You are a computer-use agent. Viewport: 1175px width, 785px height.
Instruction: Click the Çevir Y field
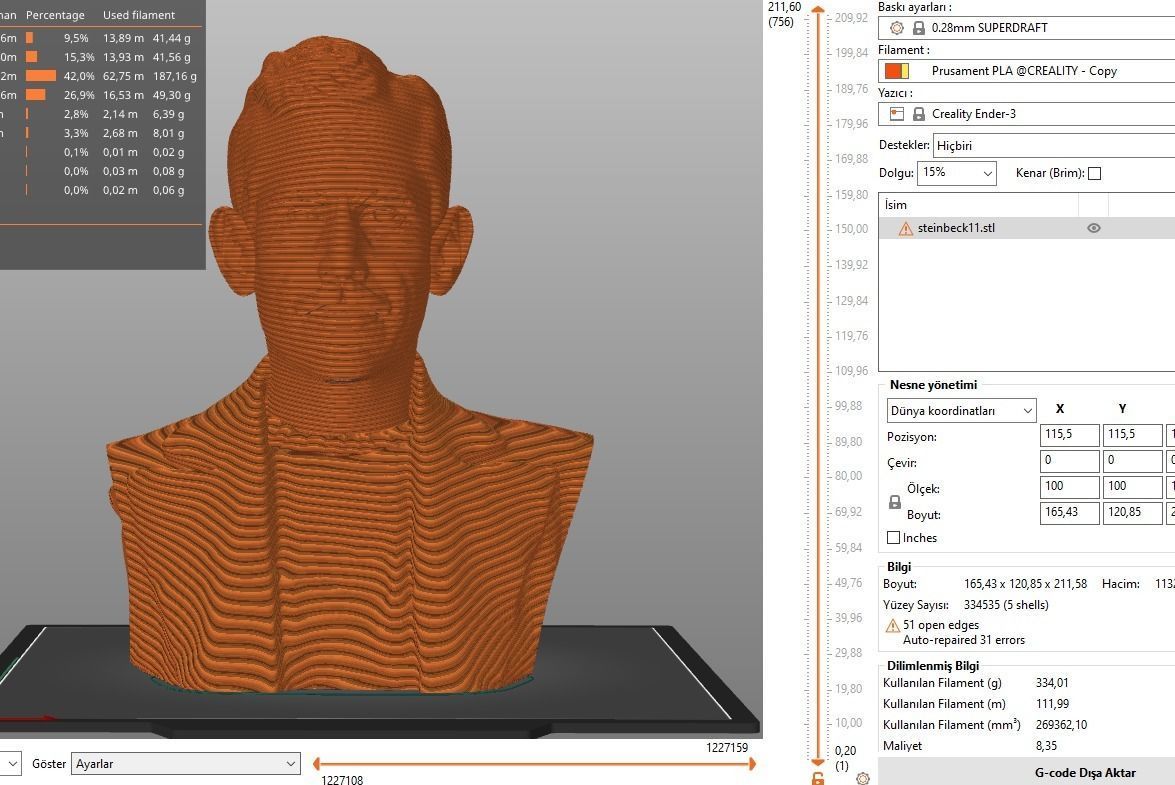point(1132,461)
